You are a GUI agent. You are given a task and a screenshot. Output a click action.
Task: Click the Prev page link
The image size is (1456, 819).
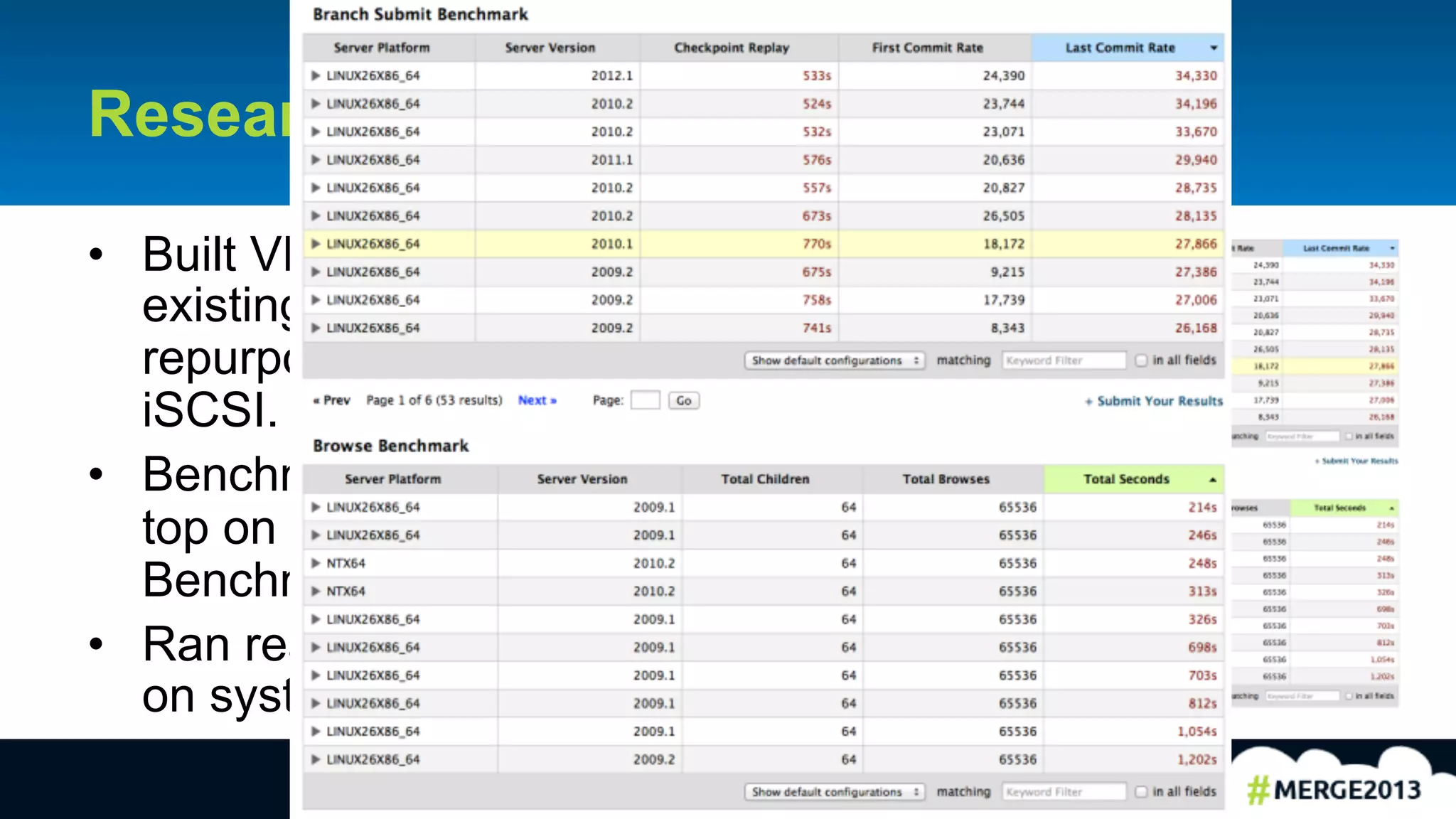pos(331,400)
